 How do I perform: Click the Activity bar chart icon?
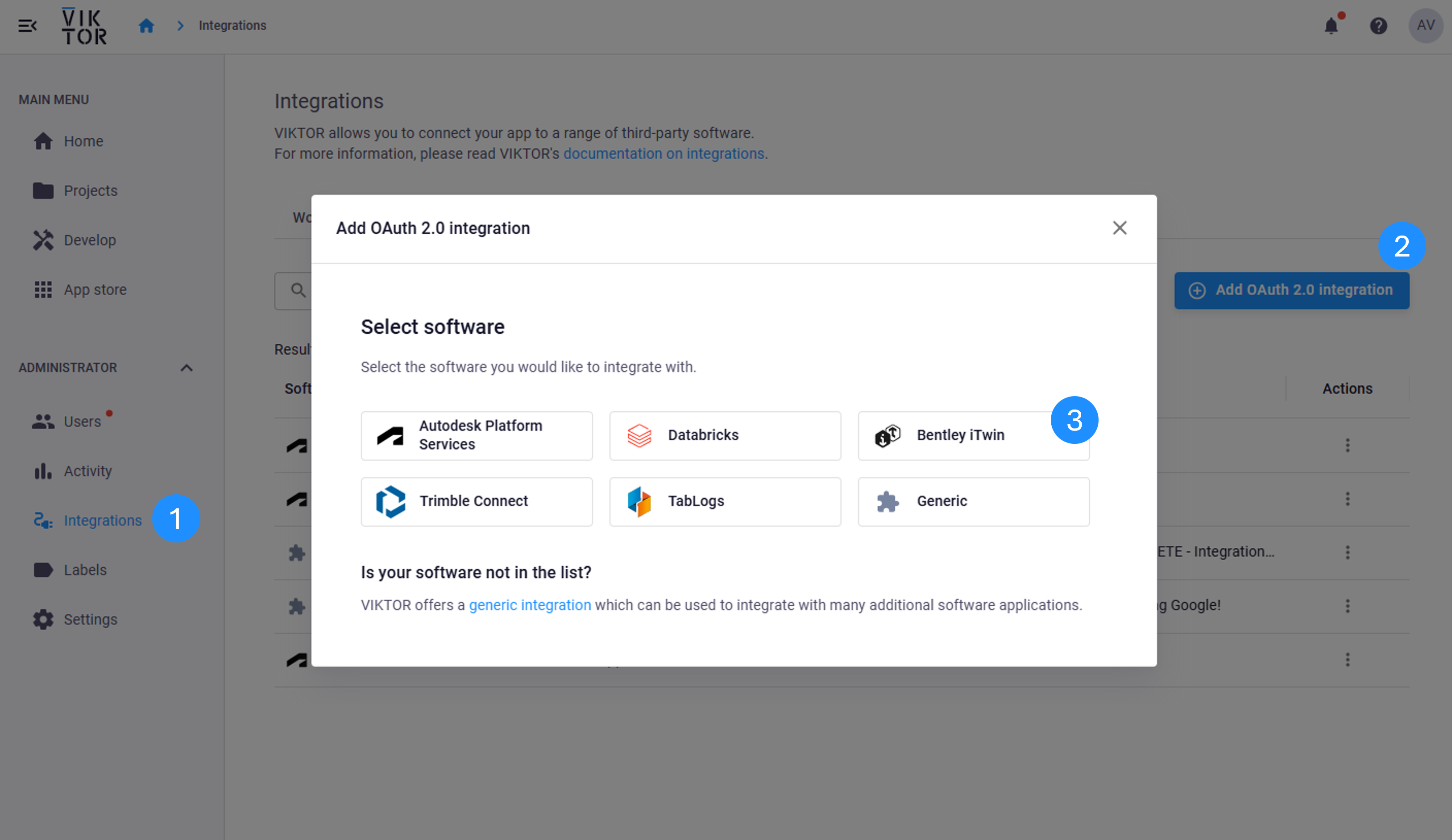click(43, 471)
